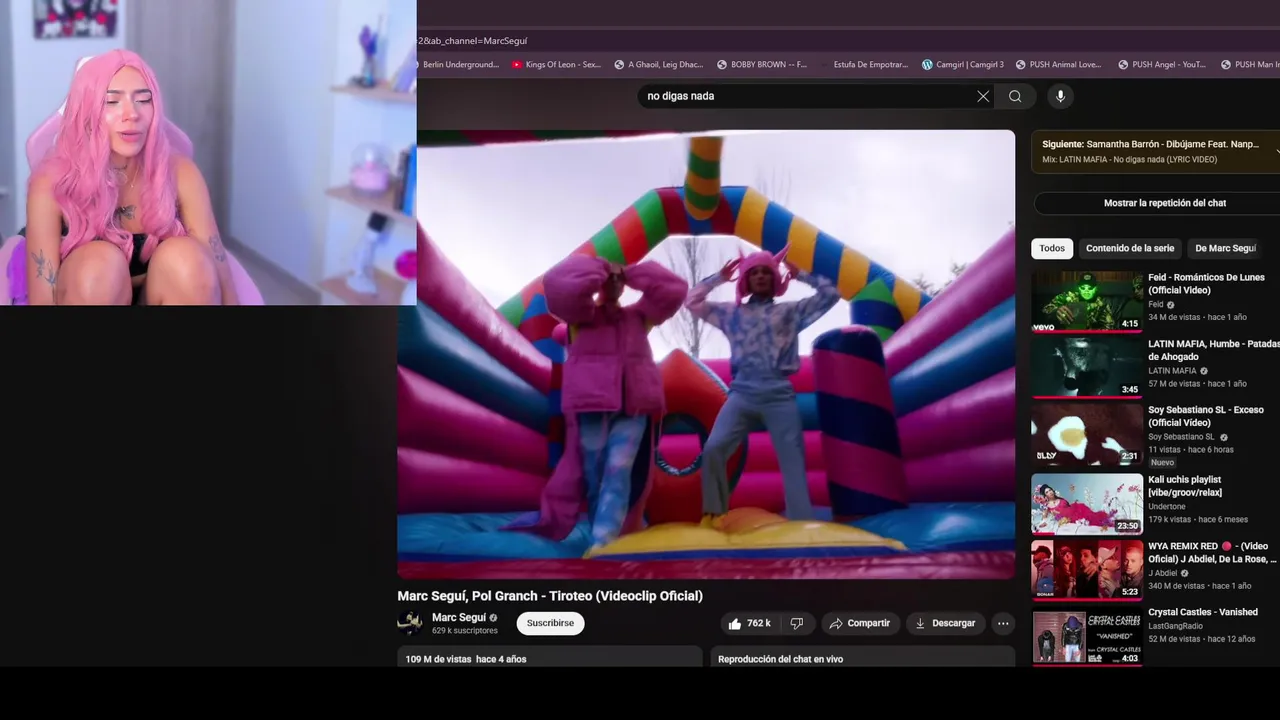Click the 'LastGangRadio' channel name
The width and height of the screenshot is (1280, 720).
pyautogui.click(x=1175, y=626)
